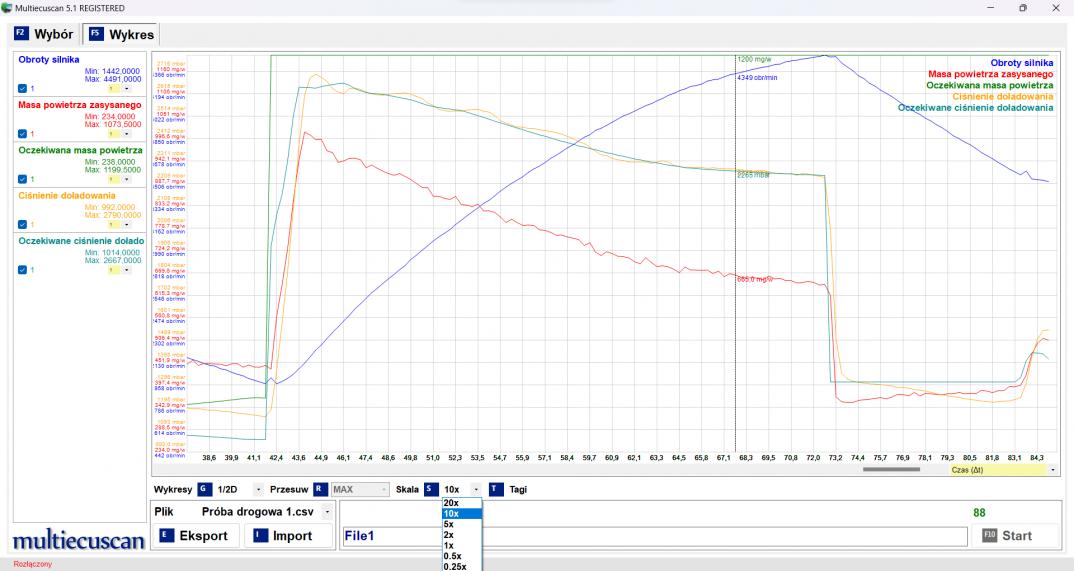Open the Wykresy 1/2D dropdown
1074x571 pixels.
click(x=258, y=490)
